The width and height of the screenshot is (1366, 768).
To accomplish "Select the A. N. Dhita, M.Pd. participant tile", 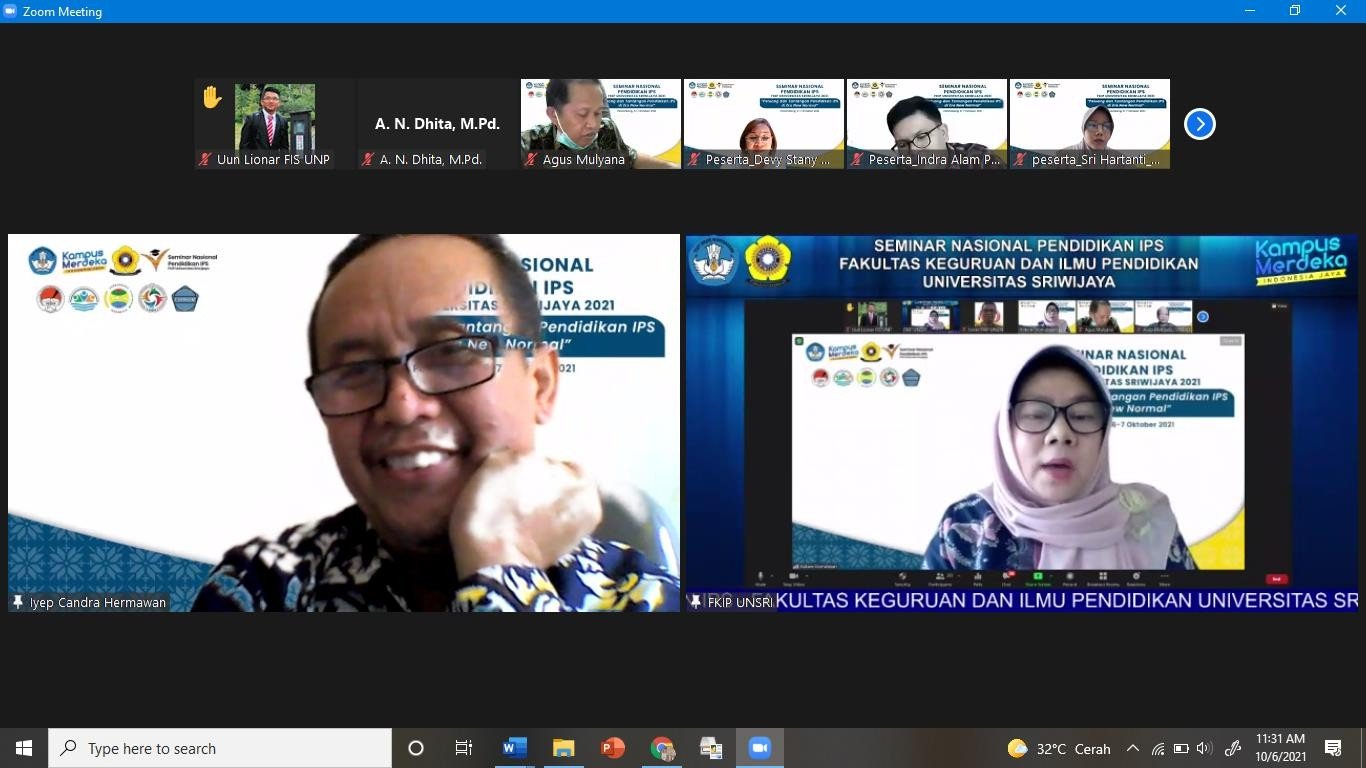I will [x=438, y=124].
